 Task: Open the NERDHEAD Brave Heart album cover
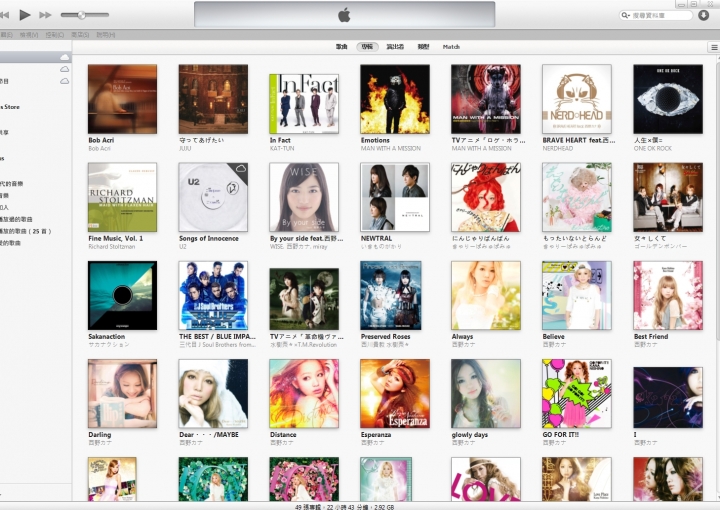click(x=577, y=99)
